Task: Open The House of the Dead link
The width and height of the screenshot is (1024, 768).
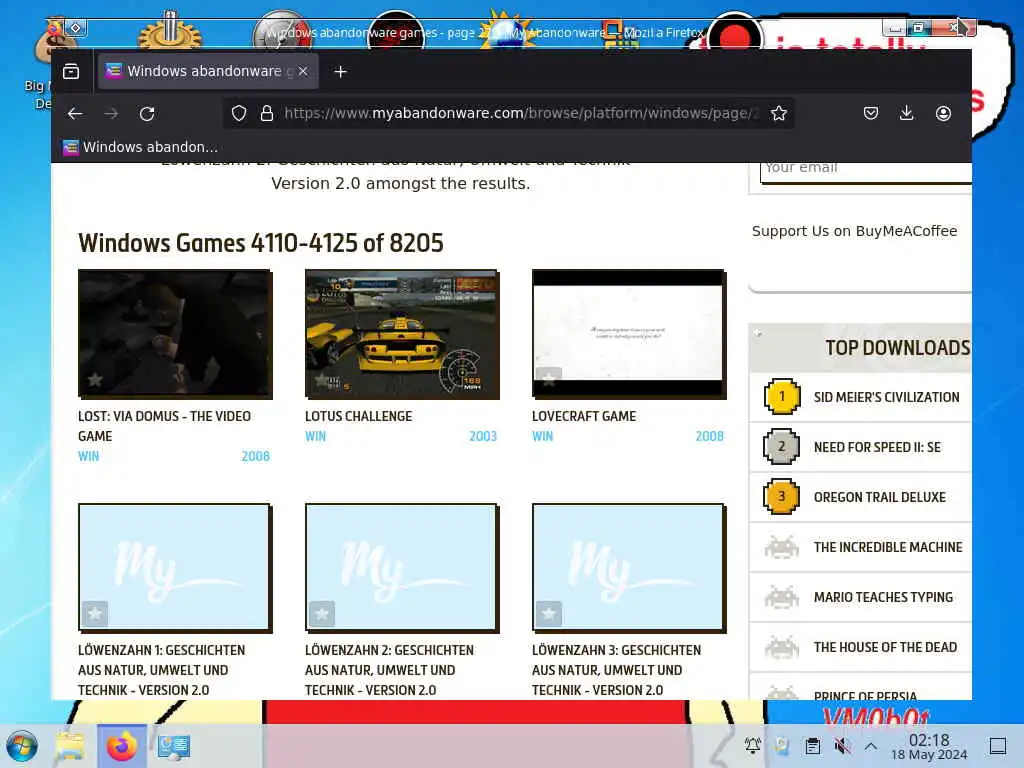Action: click(x=885, y=647)
